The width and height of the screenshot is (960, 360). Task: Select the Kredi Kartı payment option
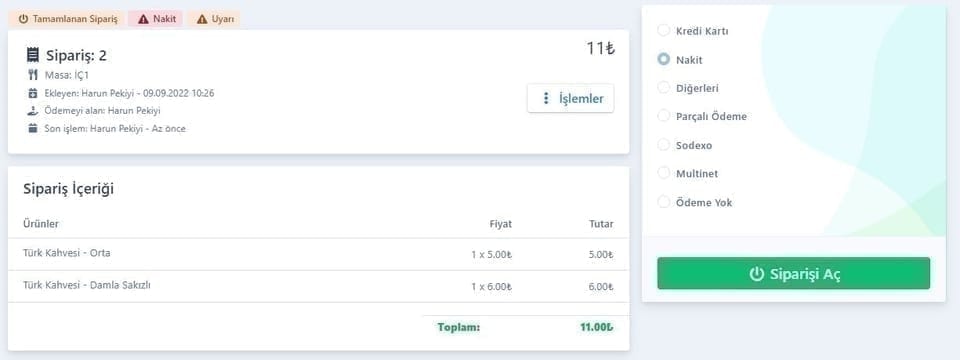664,31
